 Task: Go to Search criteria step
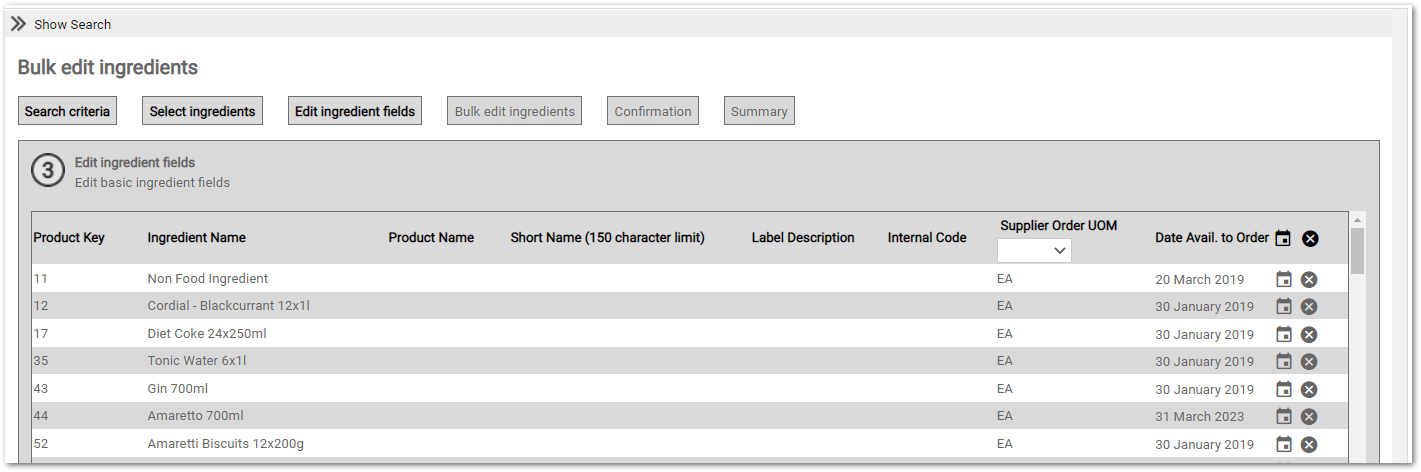click(67, 111)
